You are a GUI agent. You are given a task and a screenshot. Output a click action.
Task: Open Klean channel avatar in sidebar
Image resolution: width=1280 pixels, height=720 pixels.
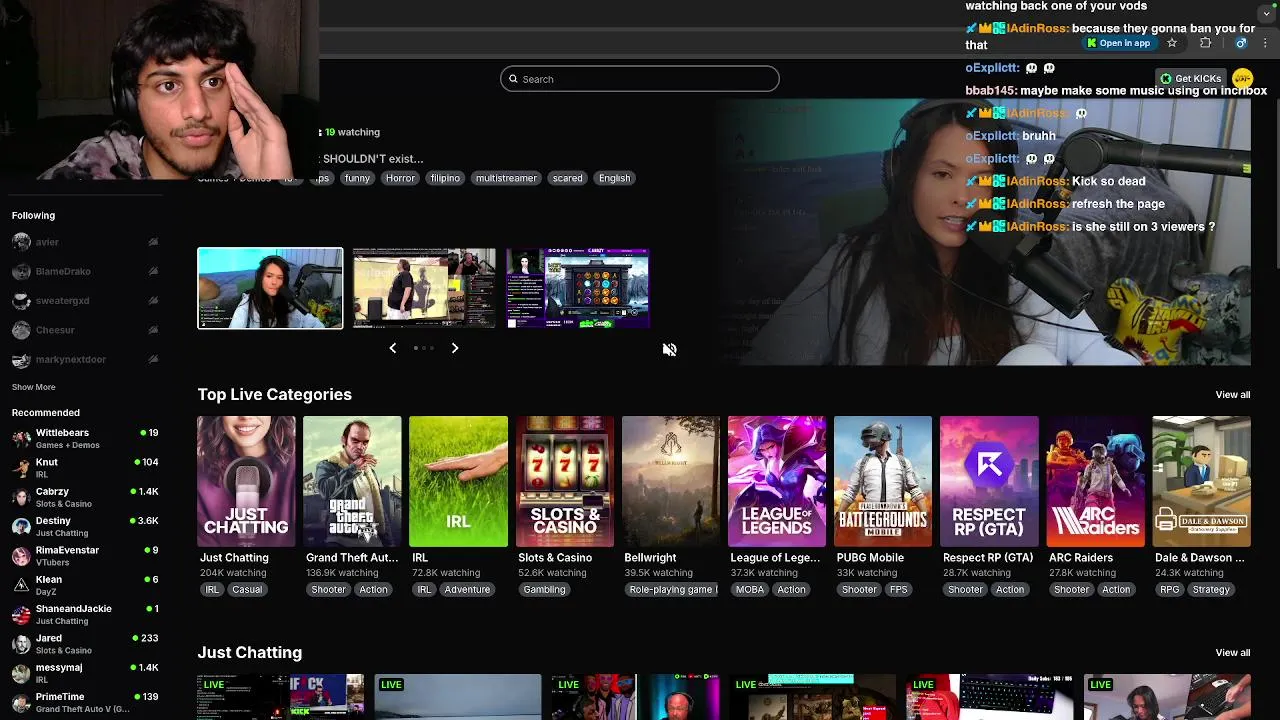click(x=21, y=585)
